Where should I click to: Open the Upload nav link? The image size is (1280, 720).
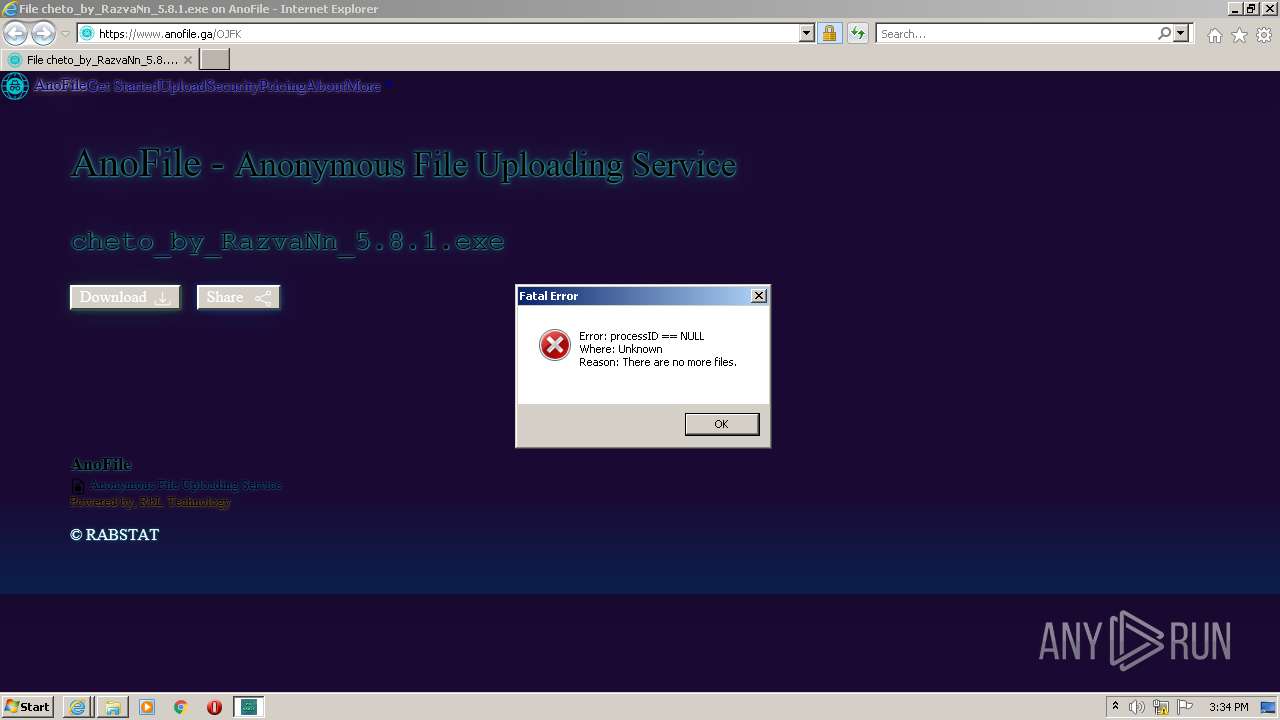(x=183, y=86)
